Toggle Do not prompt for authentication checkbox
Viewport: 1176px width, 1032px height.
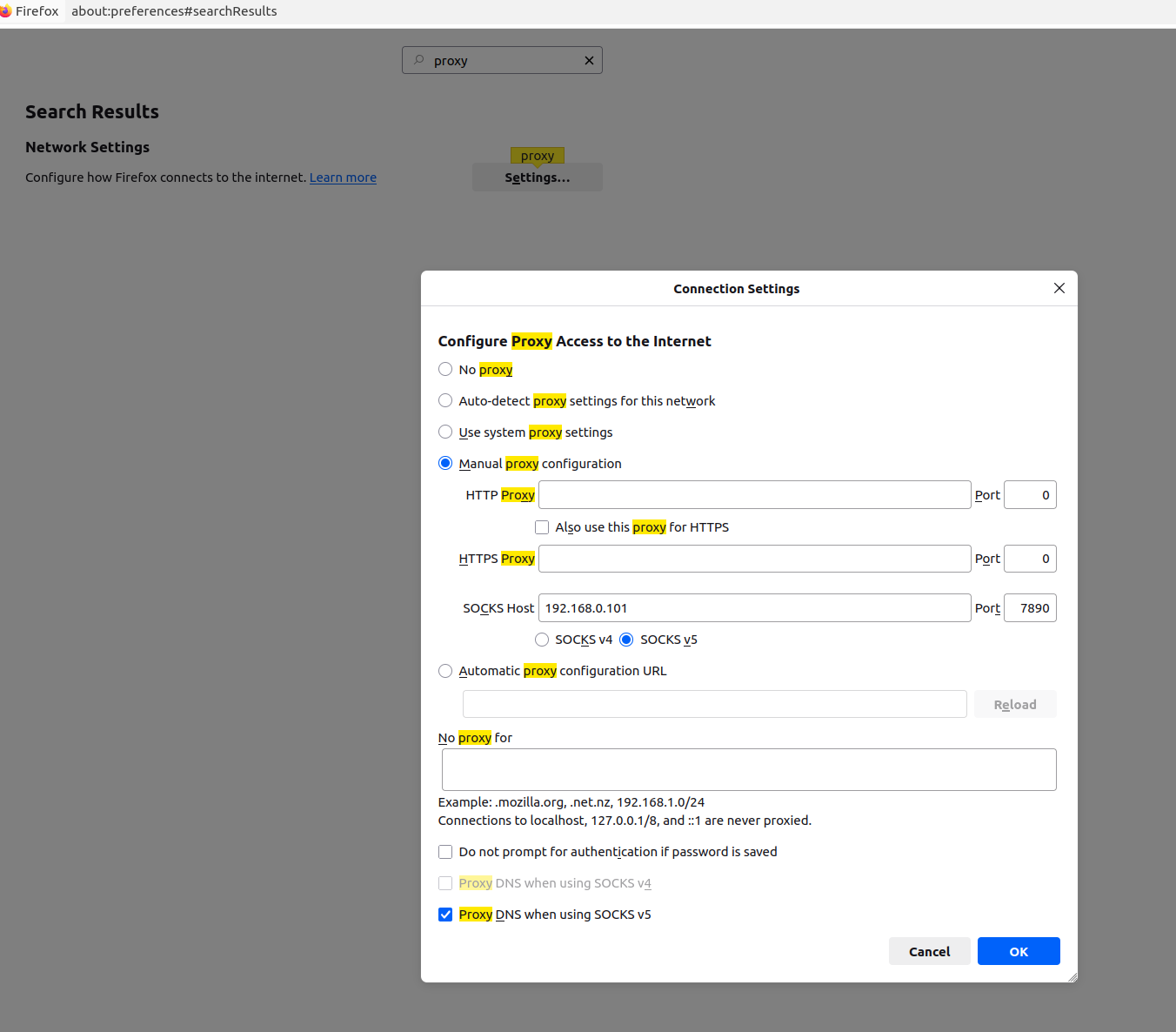point(445,852)
